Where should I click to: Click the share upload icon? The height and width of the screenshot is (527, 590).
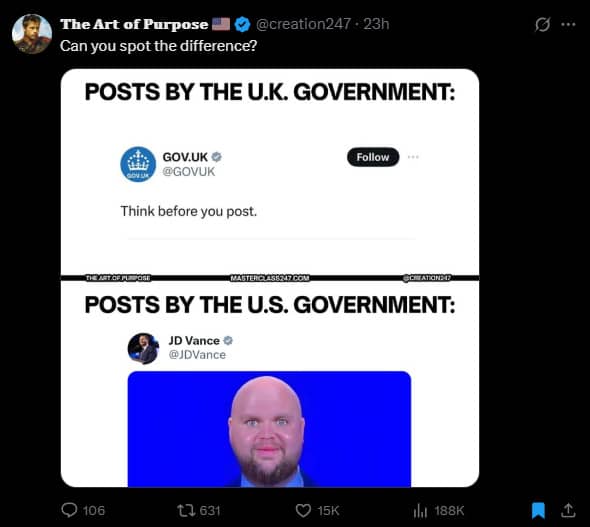[x=568, y=510]
